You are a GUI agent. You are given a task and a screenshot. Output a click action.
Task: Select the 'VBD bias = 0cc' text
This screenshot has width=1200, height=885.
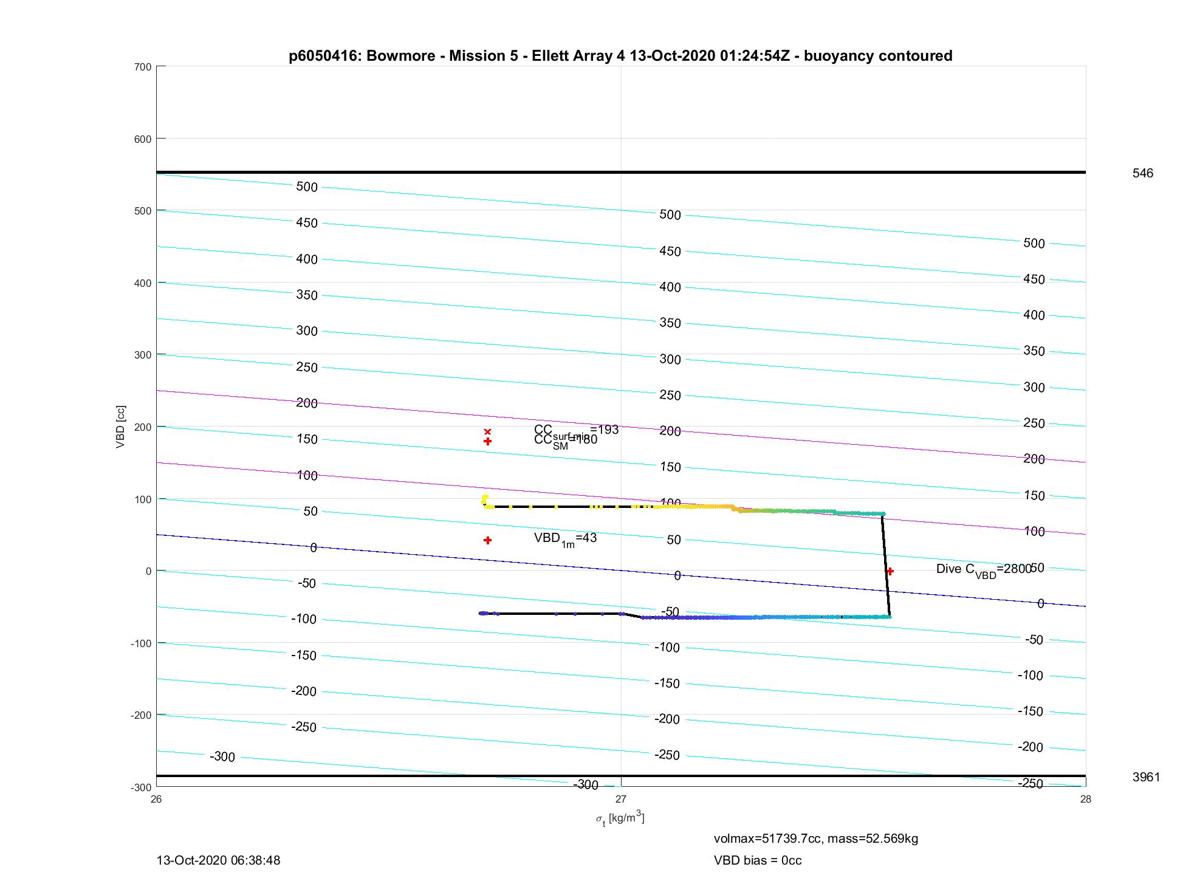coord(757,860)
